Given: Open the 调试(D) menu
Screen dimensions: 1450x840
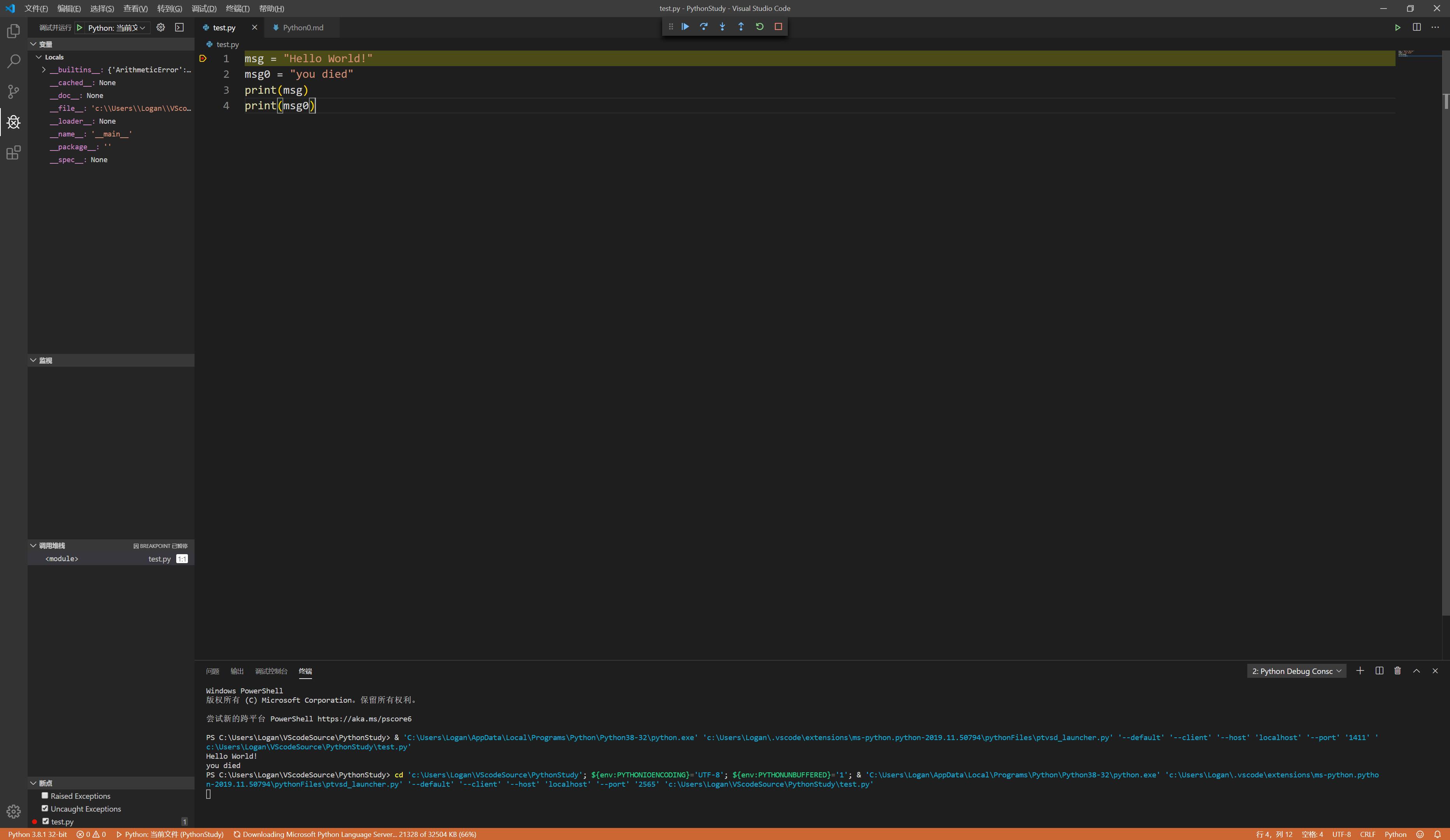Looking at the screenshot, I should click(x=204, y=9).
